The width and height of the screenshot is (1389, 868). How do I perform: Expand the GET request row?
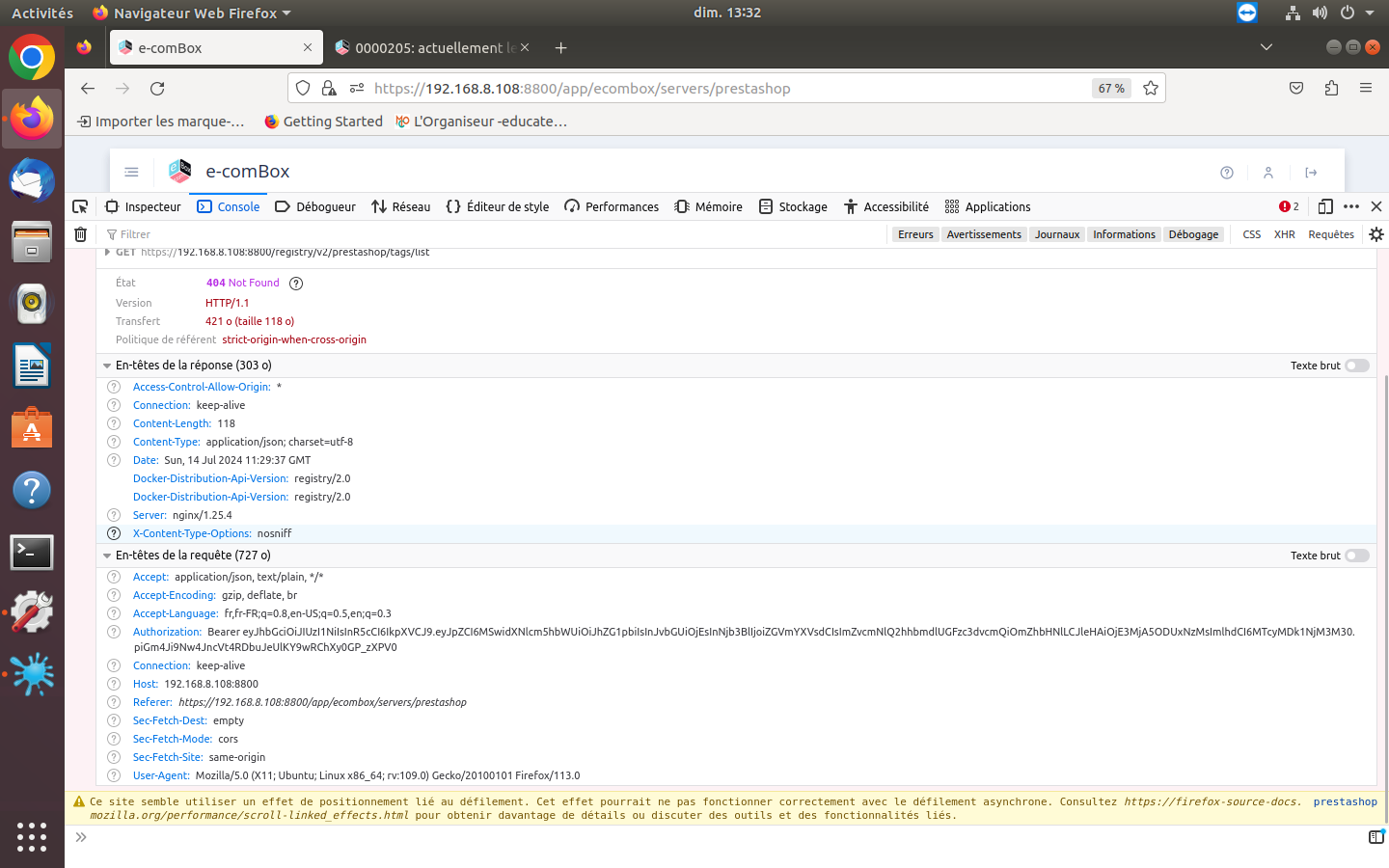107,252
